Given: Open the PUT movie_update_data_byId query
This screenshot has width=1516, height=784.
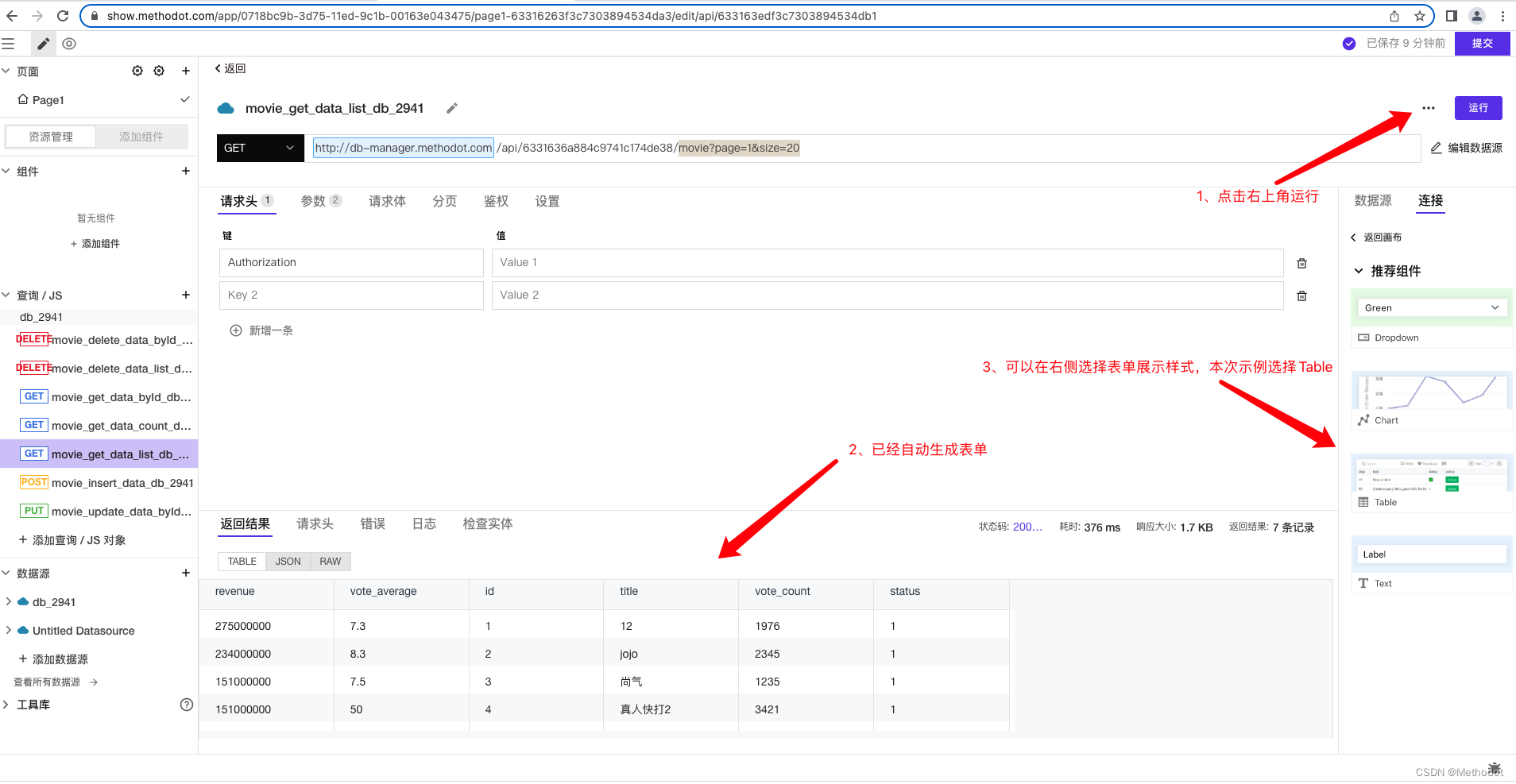Looking at the screenshot, I should tap(106, 512).
